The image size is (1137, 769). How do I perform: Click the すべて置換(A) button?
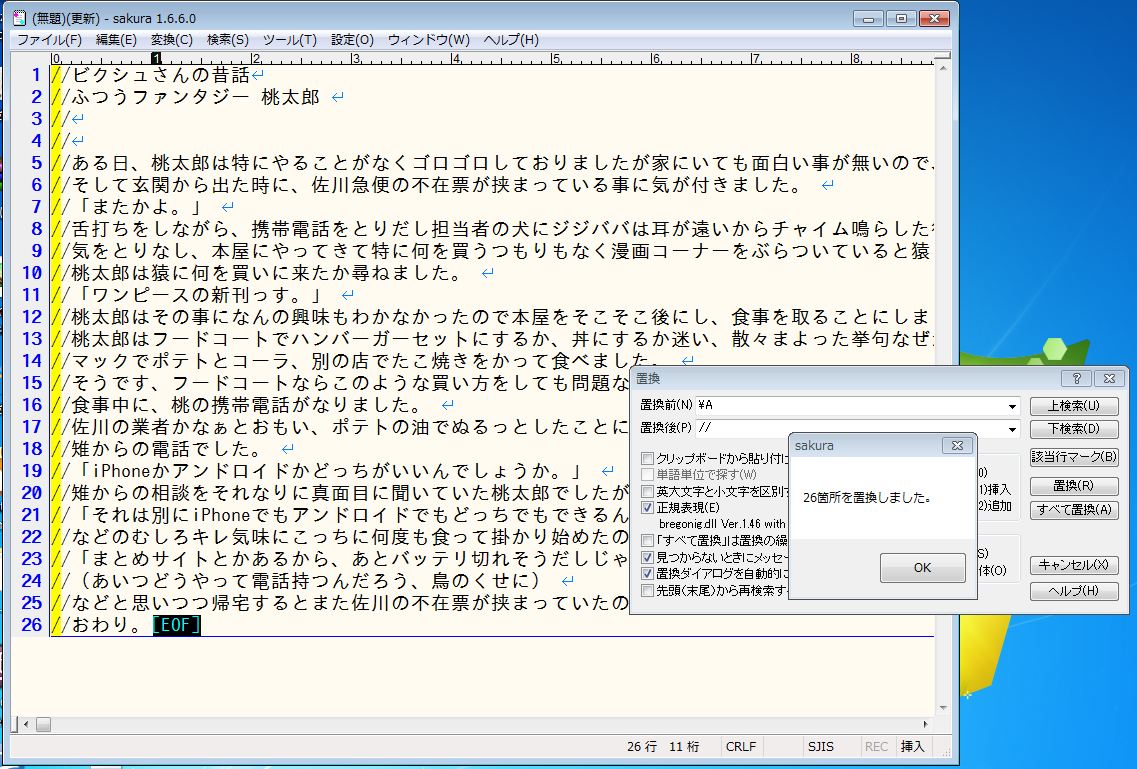click(x=1073, y=509)
